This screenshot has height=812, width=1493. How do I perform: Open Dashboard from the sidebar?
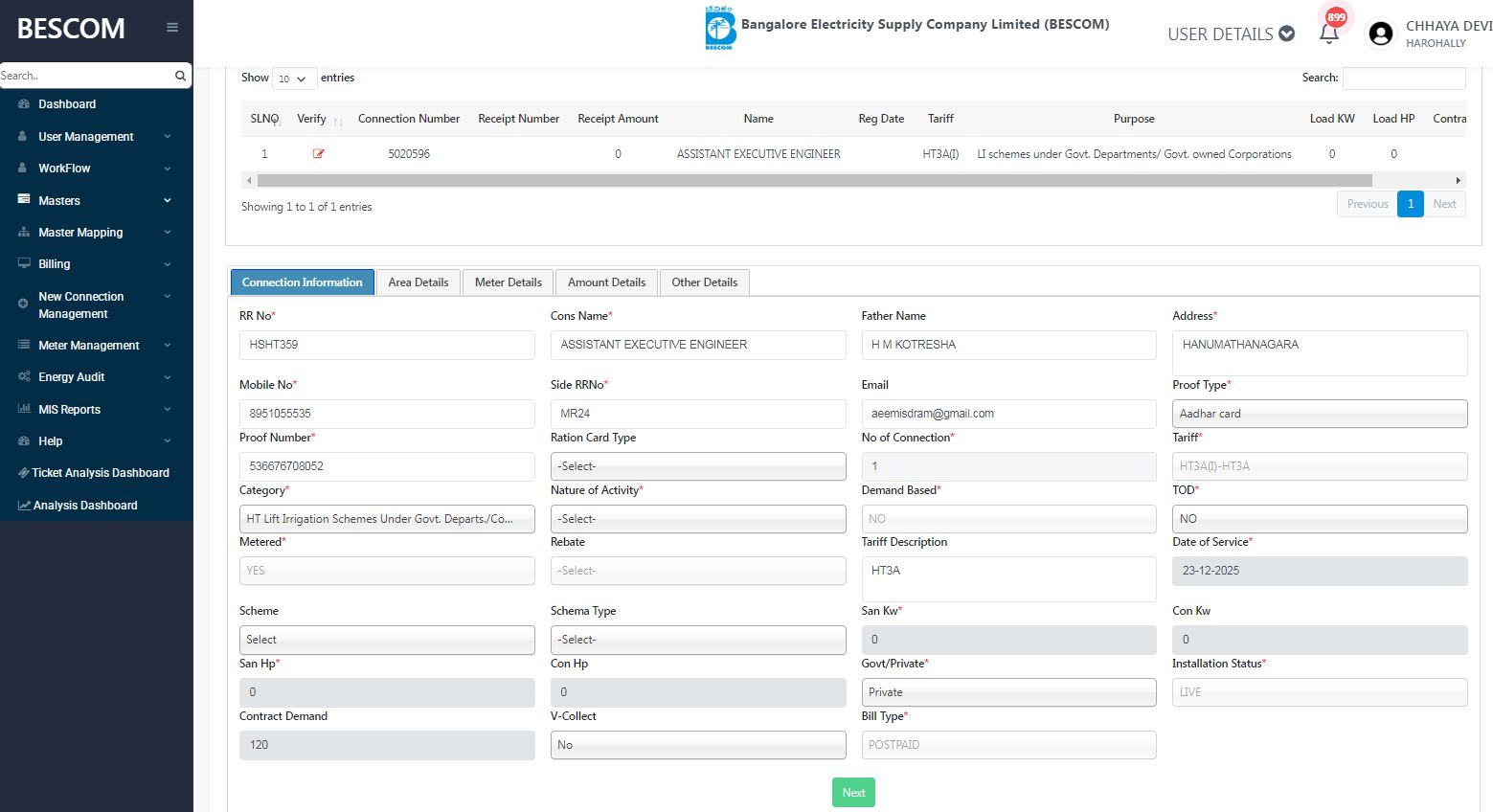[67, 104]
